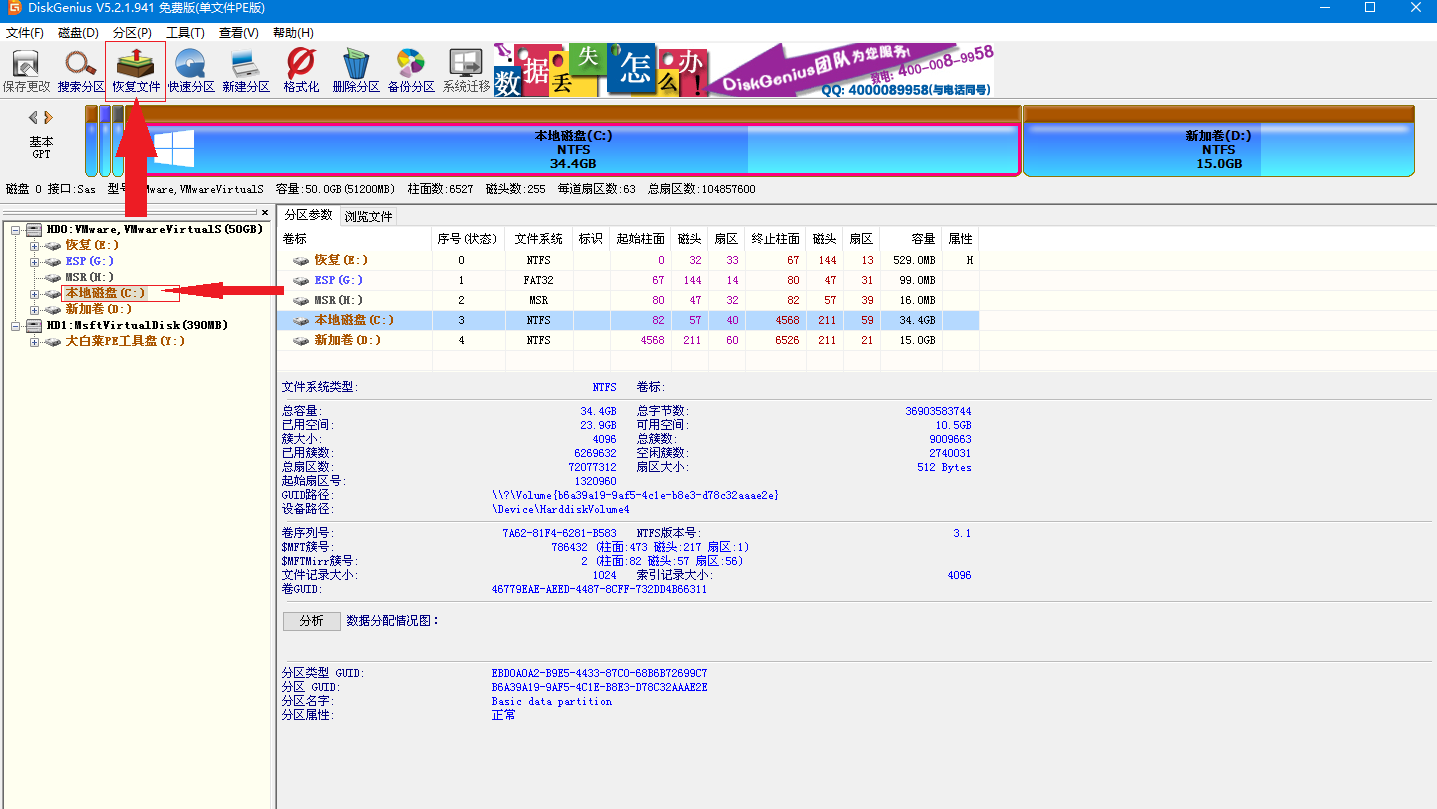The image size is (1437, 809).
Task: Expand the 大白菜PE工具盘(Y:) tree node
Action: [x=34, y=341]
